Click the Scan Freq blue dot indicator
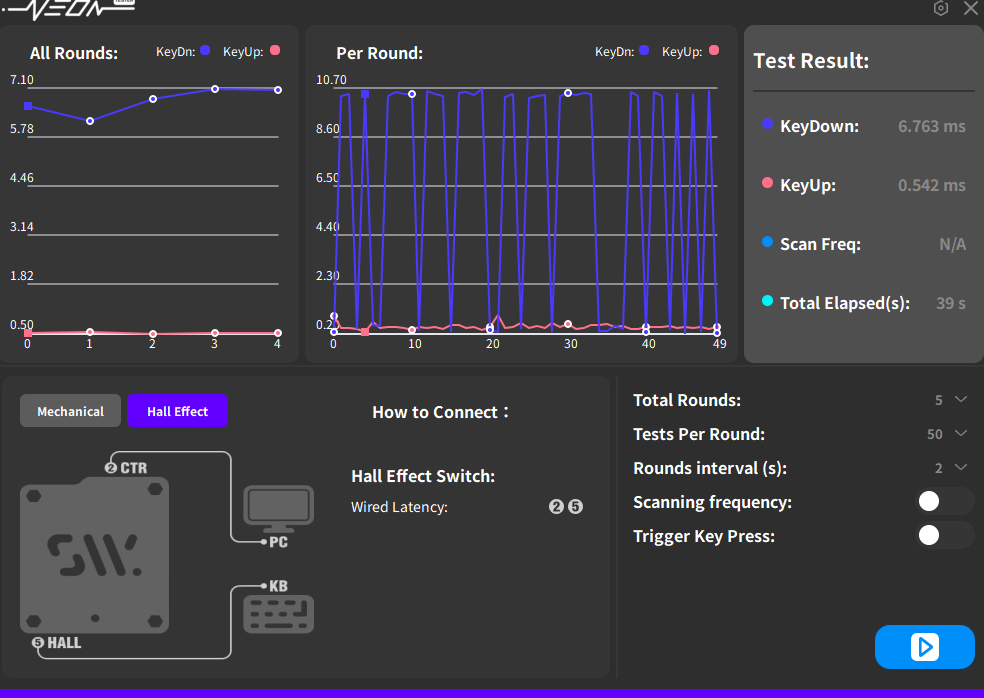 [768, 243]
